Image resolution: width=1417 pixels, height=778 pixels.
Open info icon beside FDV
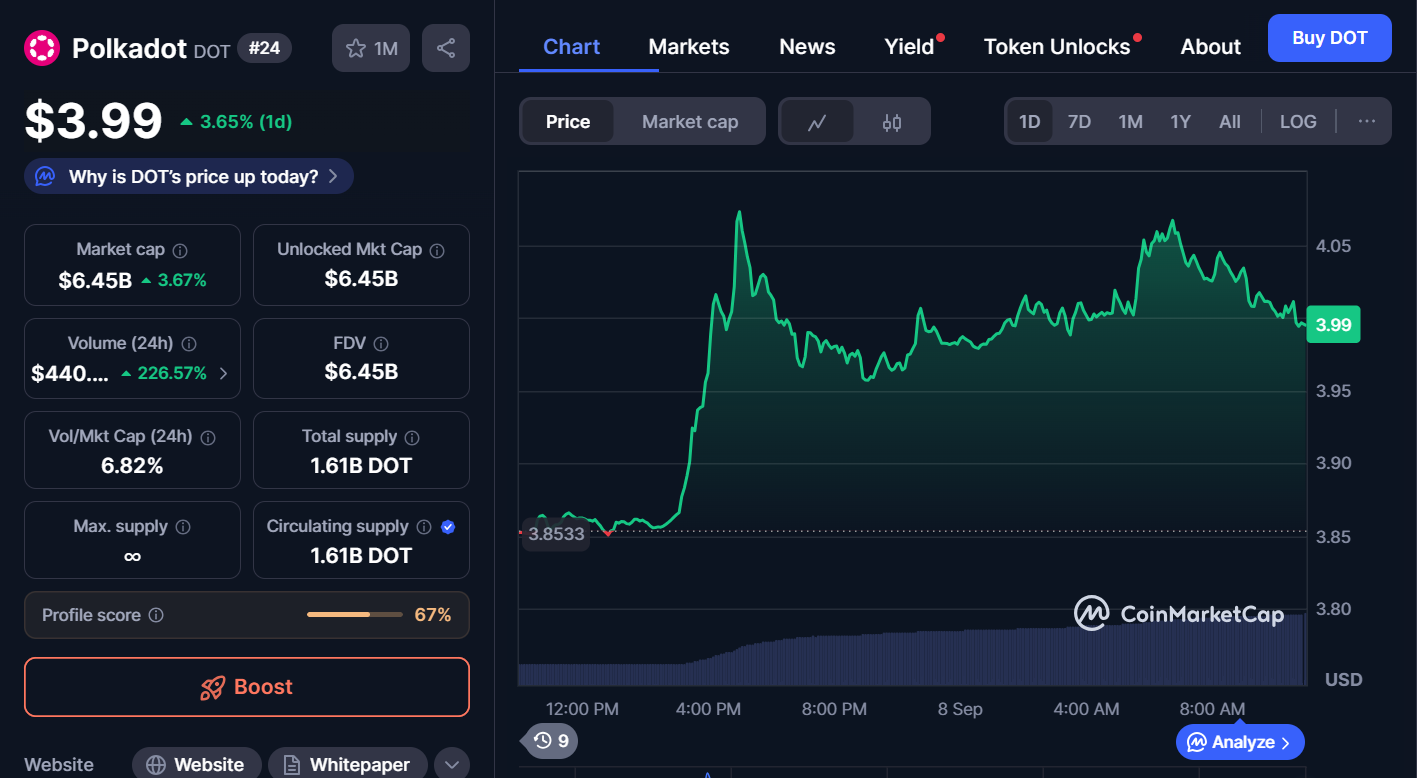[381, 344]
